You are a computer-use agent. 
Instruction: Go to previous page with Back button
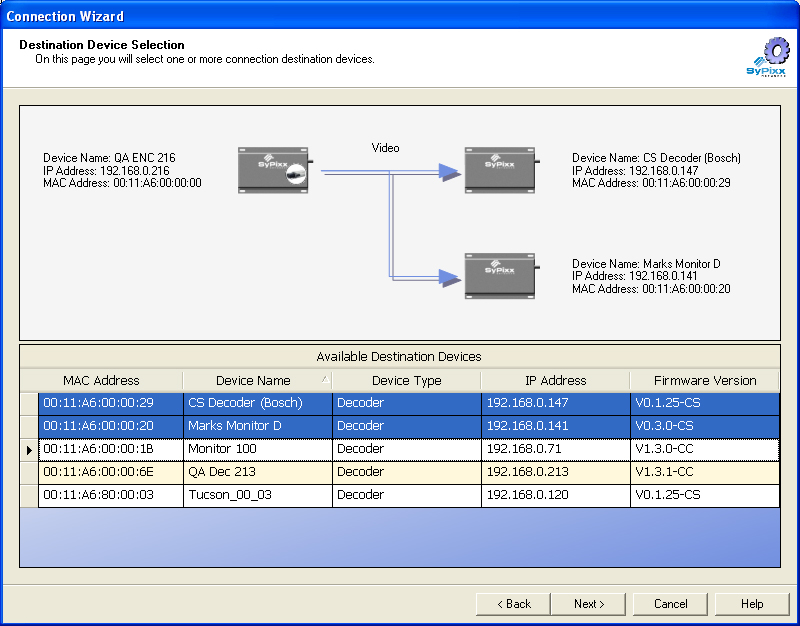click(512, 604)
